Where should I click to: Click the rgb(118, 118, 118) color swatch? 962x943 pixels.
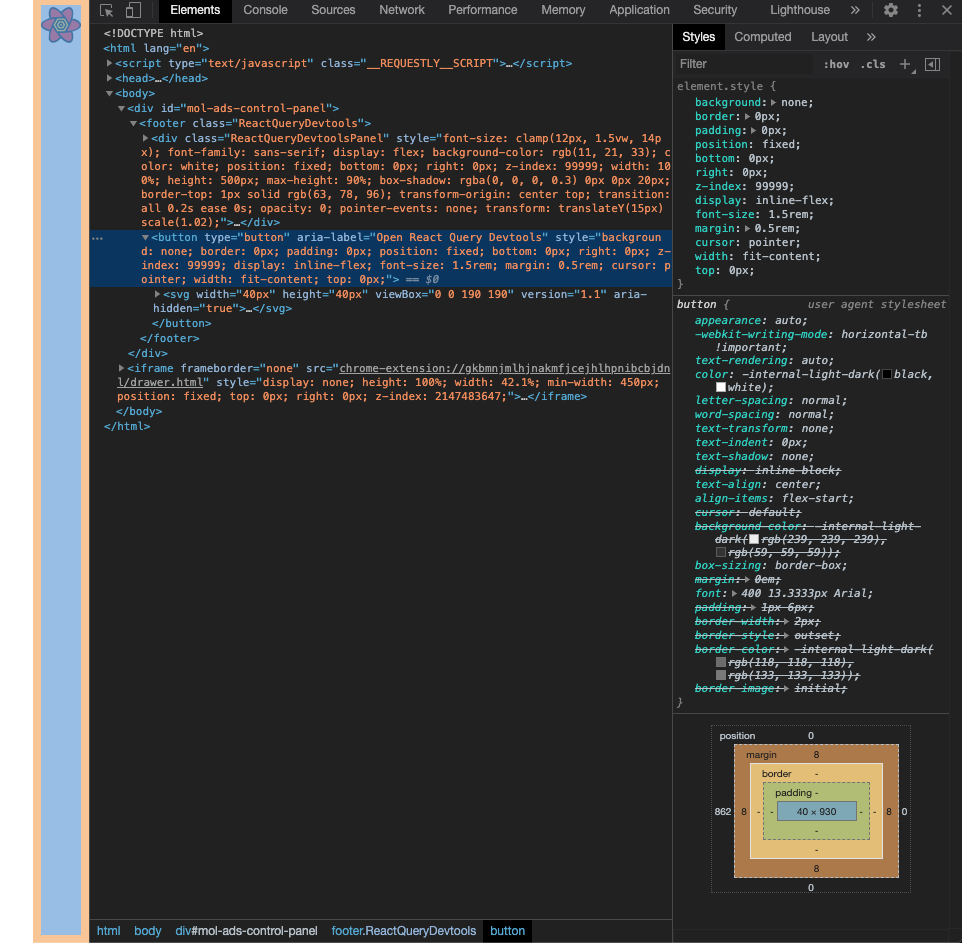tap(721, 662)
